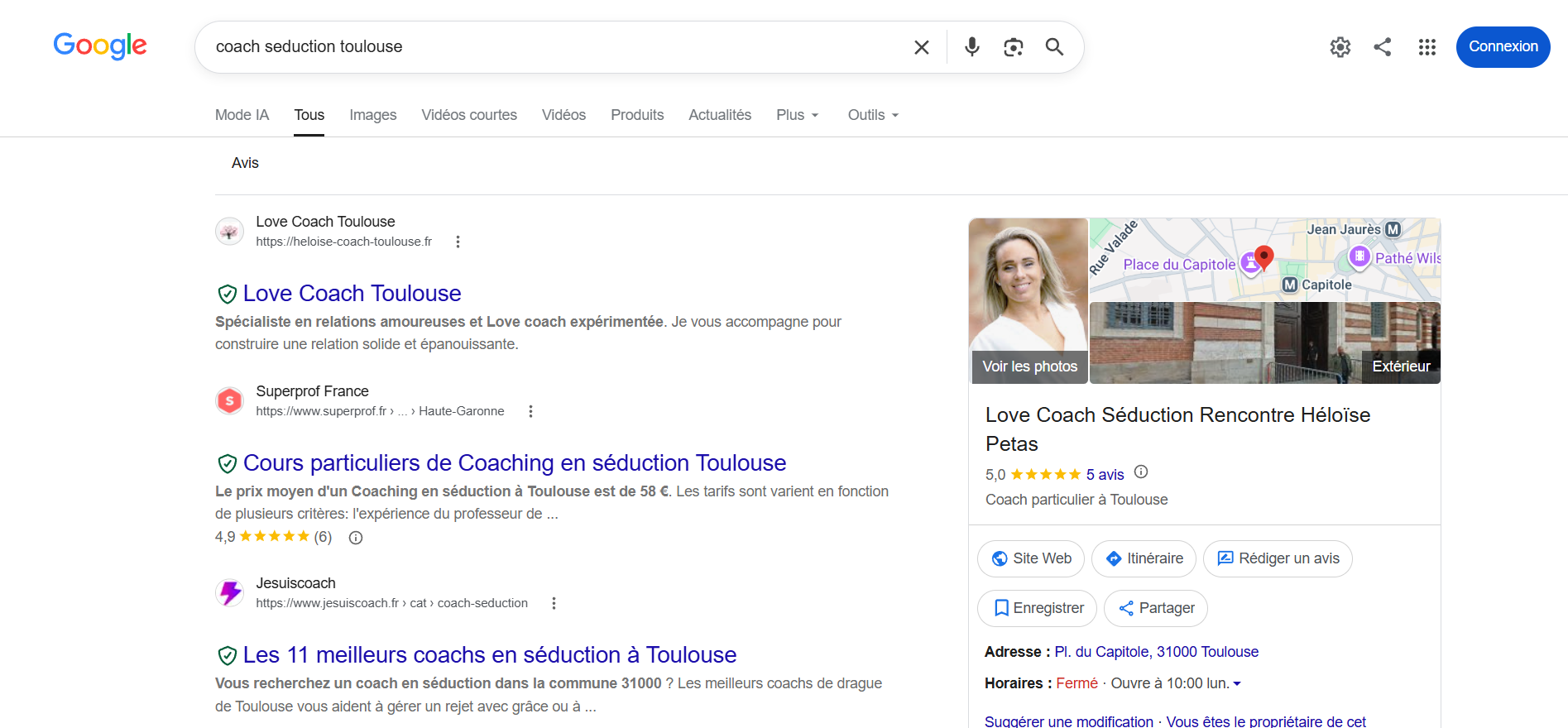This screenshot has height=728, width=1568.
Task: Open Site Web button
Action: coord(1031,558)
